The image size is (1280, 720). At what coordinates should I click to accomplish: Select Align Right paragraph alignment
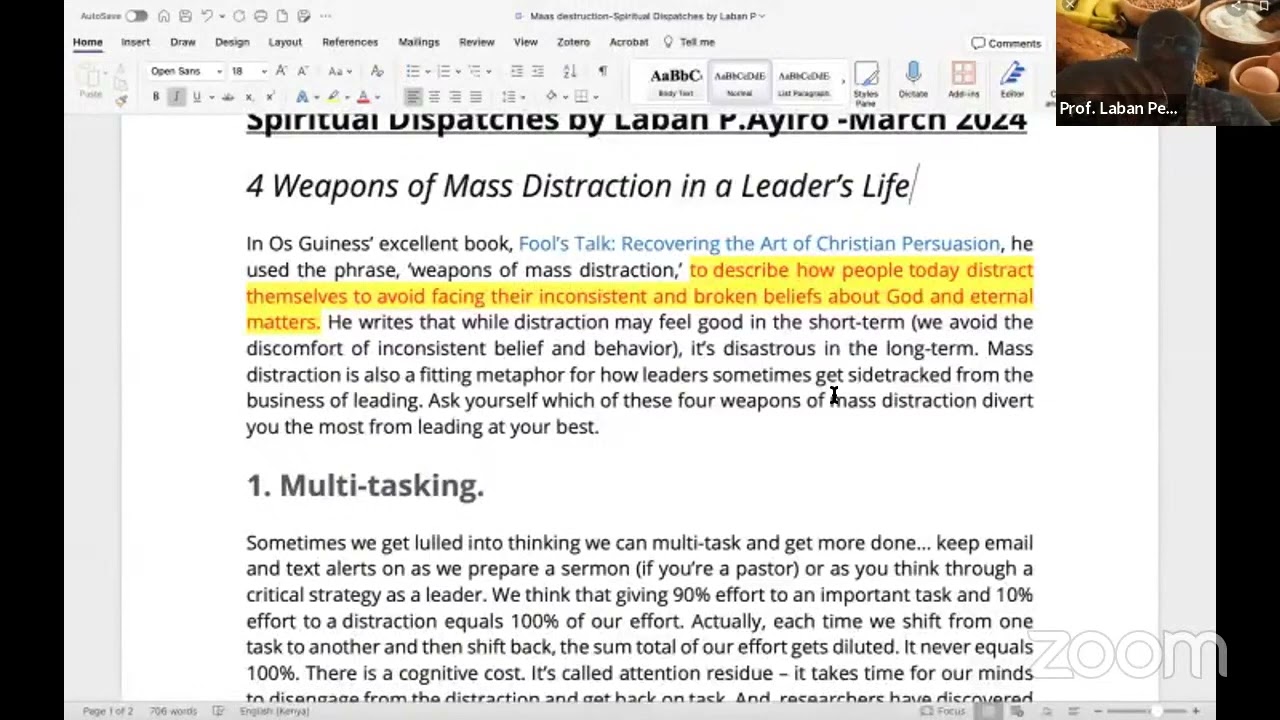(x=455, y=97)
